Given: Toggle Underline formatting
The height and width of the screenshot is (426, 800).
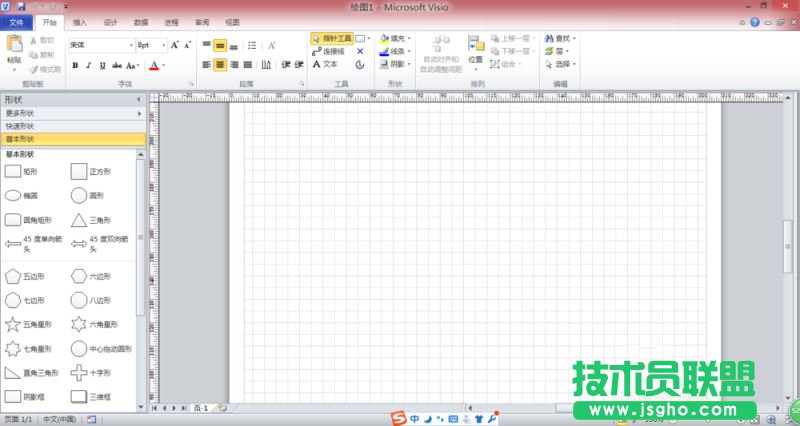Looking at the screenshot, I should click(103, 65).
